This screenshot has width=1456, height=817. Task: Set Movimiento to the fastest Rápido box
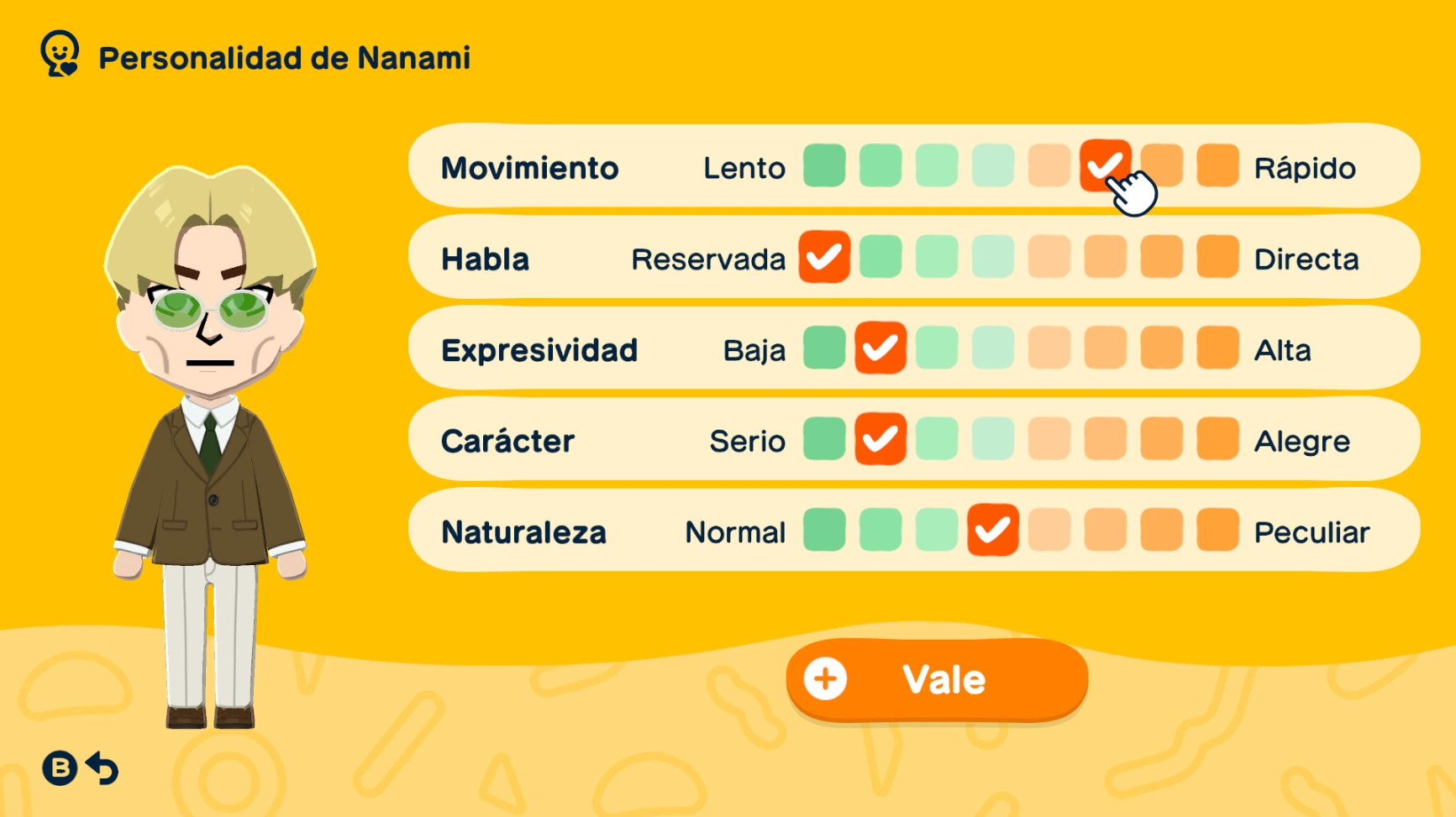[1217, 165]
